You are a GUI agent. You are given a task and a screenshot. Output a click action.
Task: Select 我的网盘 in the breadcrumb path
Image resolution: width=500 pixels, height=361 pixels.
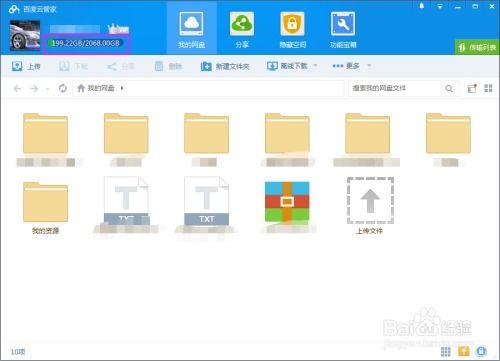pos(101,88)
